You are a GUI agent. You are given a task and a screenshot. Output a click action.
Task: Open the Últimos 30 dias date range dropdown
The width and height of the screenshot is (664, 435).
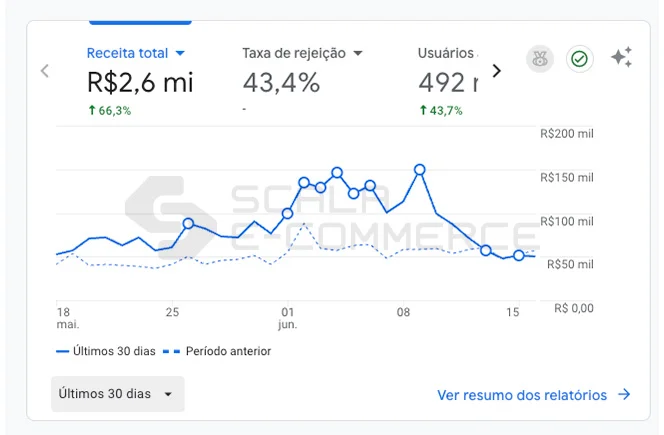pyautogui.click(x=117, y=394)
